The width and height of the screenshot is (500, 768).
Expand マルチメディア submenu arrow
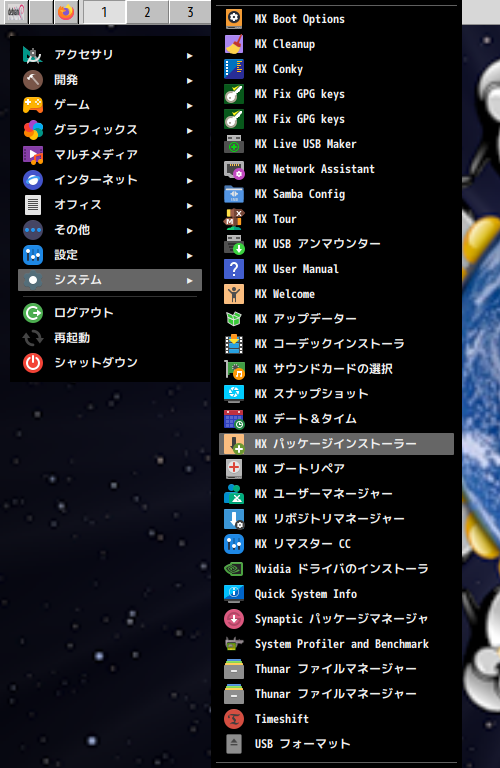pyautogui.click(x=190, y=155)
